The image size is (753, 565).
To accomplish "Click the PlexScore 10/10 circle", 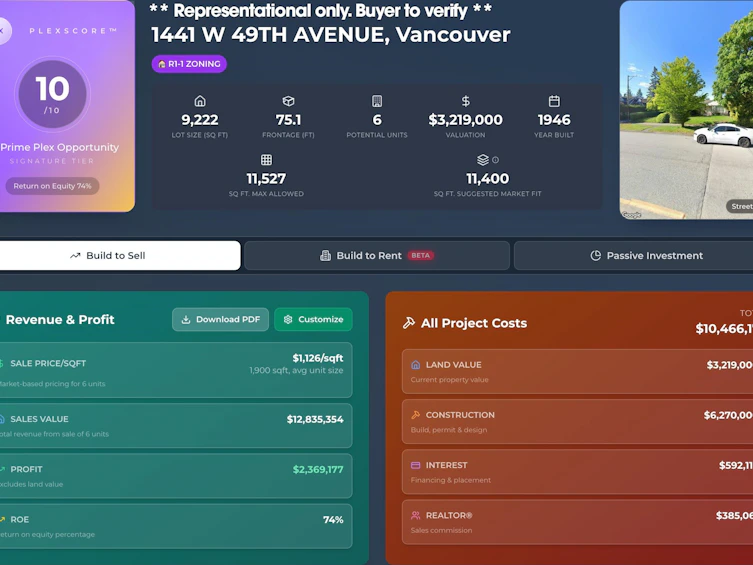I will coord(52,94).
